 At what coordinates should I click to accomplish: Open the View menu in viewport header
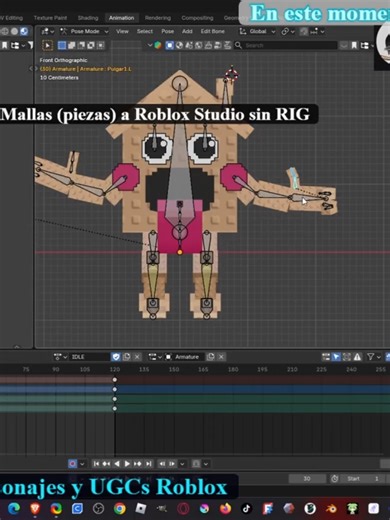[122, 31]
